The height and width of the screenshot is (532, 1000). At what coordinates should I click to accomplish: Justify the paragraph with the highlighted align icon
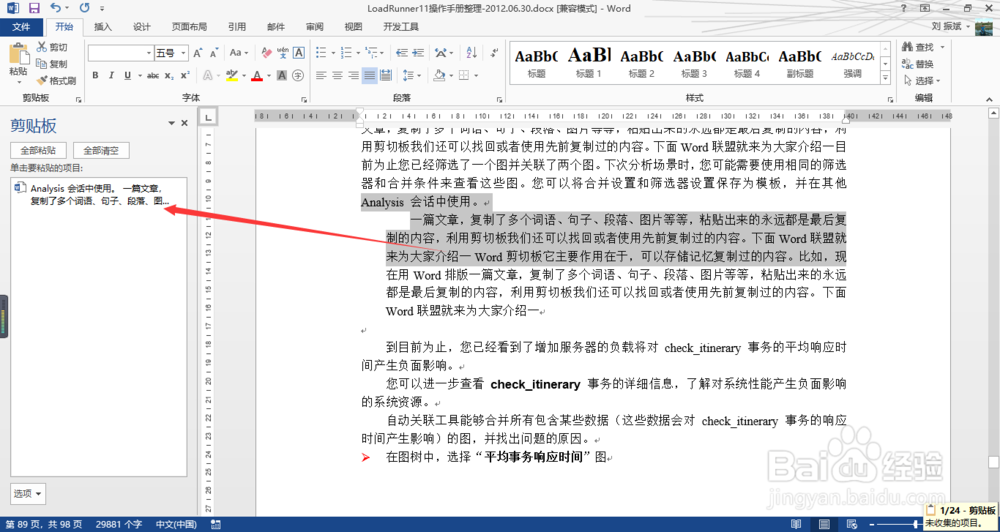pyautogui.click(x=370, y=75)
